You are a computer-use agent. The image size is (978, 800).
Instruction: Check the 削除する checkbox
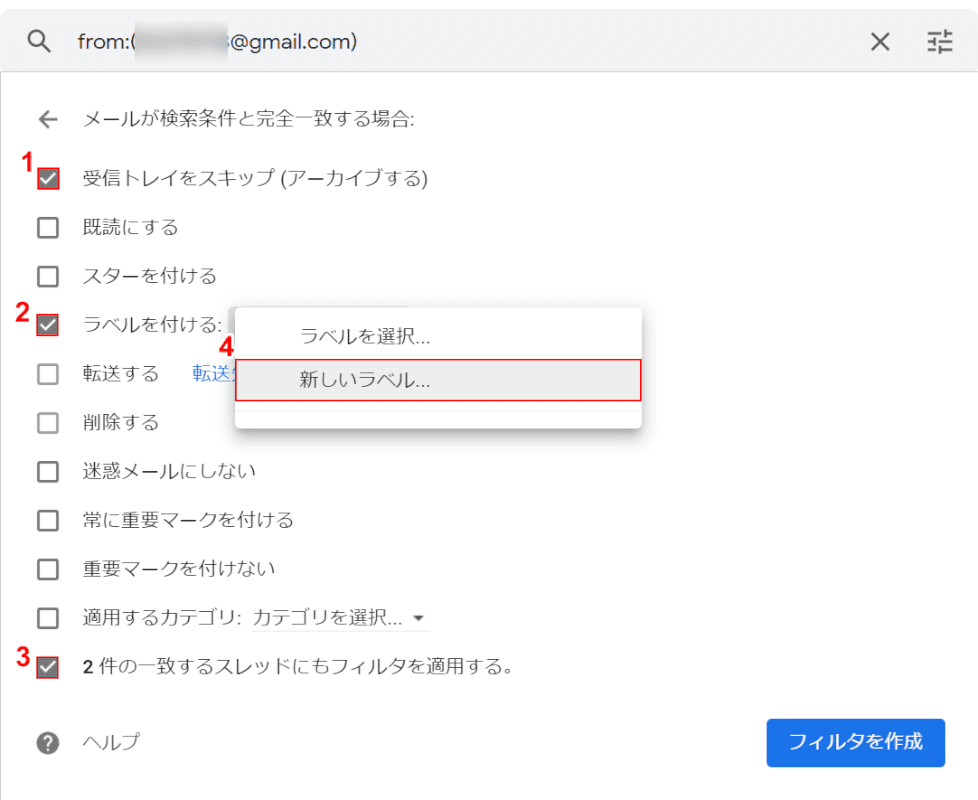[48, 423]
